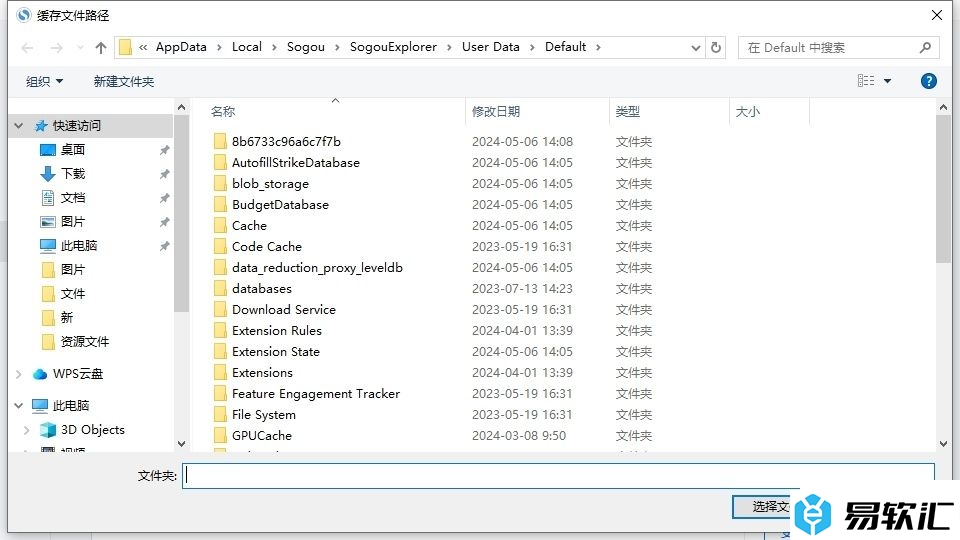Click the file list scroll up arrow
This screenshot has width=960, height=540.
pyautogui.click(x=943, y=107)
